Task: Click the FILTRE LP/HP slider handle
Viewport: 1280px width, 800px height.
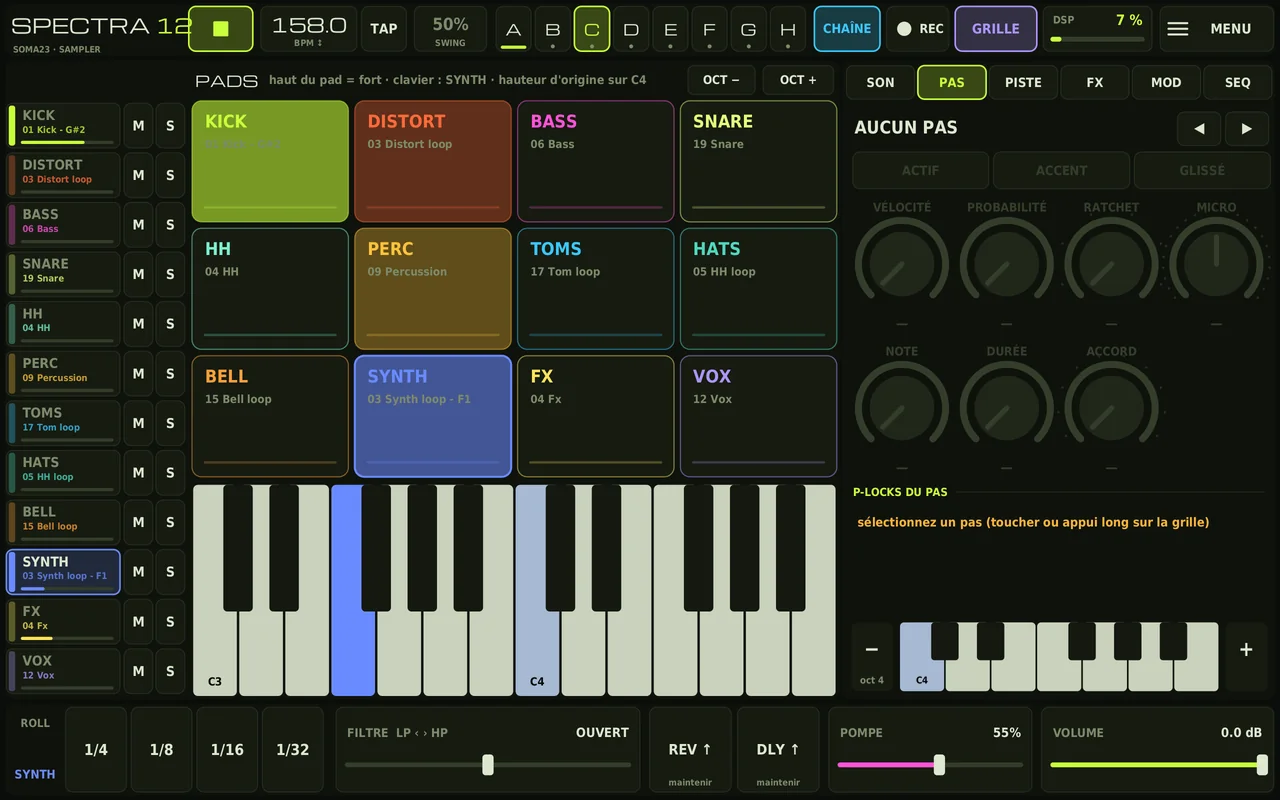Action: pos(488,765)
